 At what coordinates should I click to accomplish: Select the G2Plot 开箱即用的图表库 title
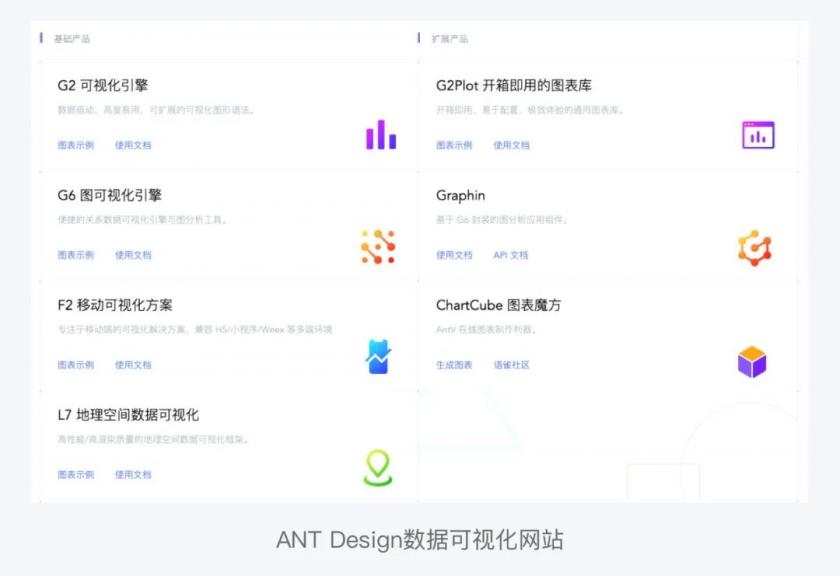pyautogui.click(x=514, y=86)
